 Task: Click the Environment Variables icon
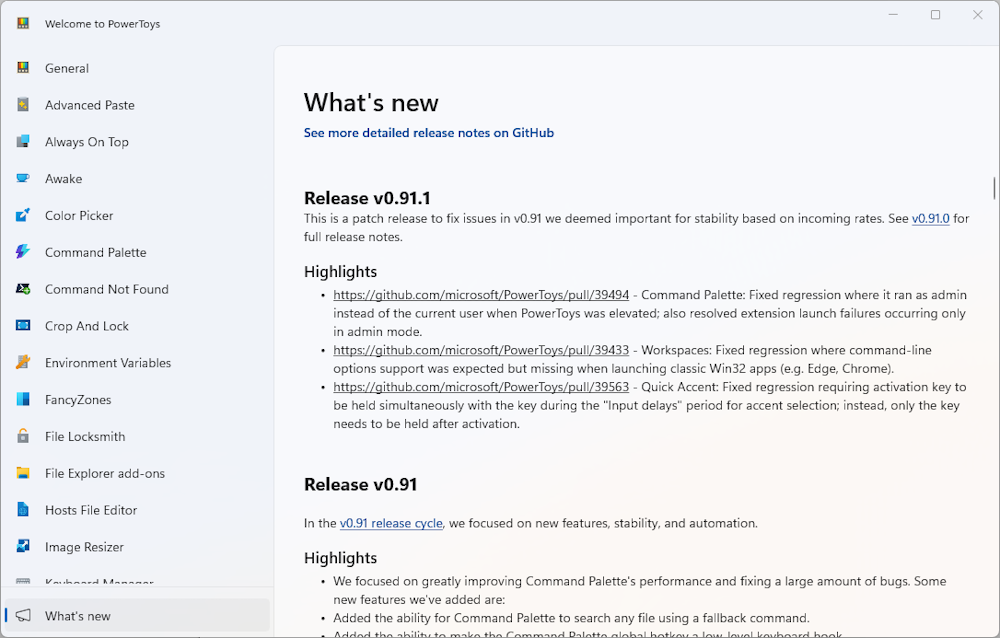[23, 363]
